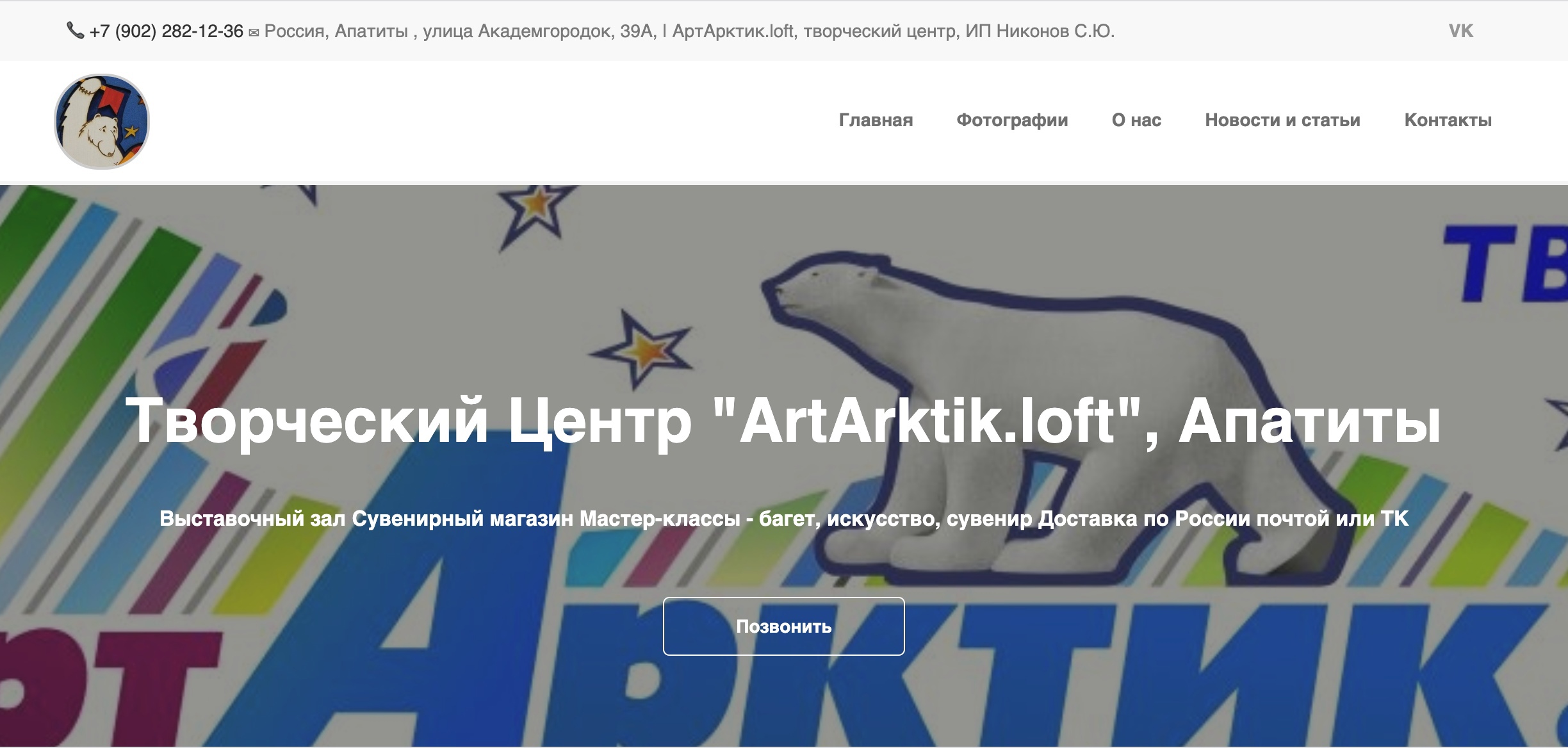Click the small envelope icon before the address

(x=254, y=33)
